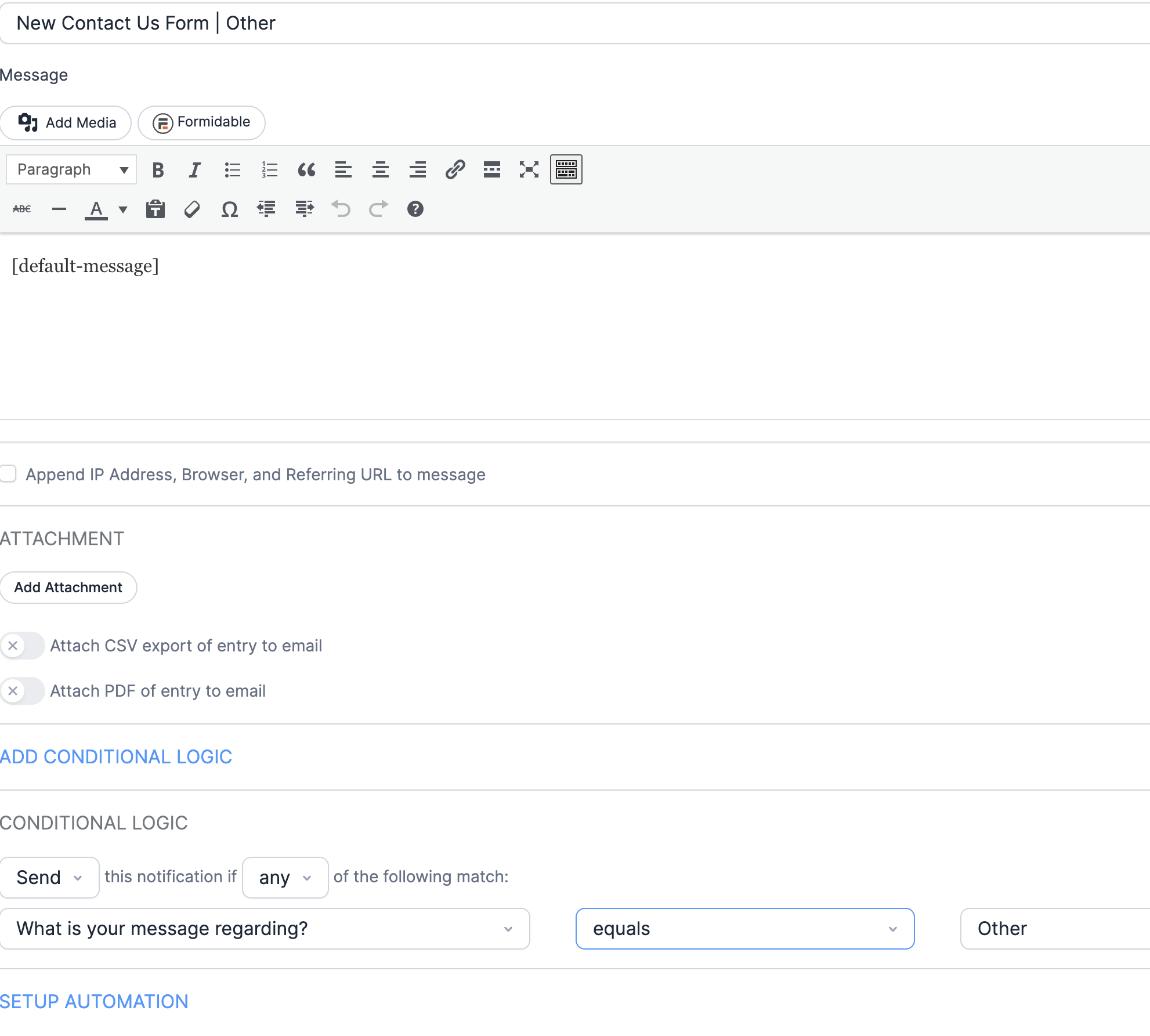The height and width of the screenshot is (1036, 1150).
Task: Expand the Setup Automation section
Action: tap(94, 1002)
